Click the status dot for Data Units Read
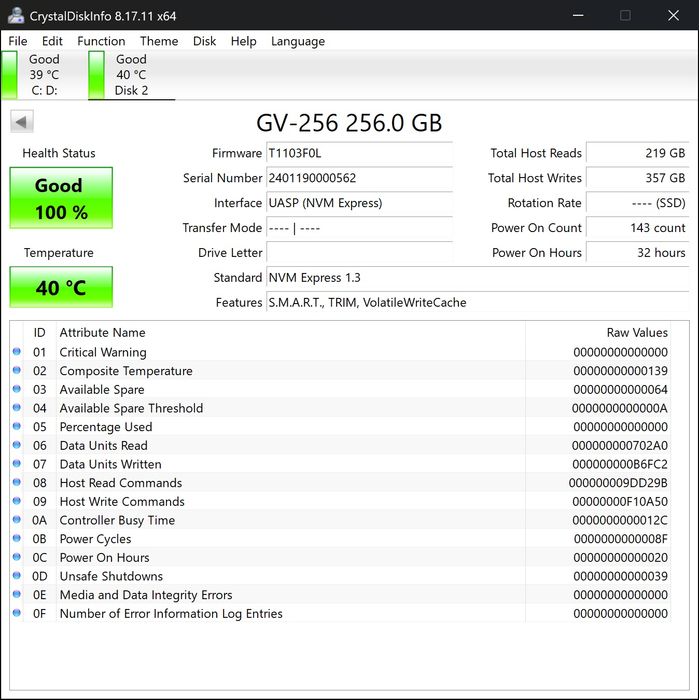The height and width of the screenshot is (700, 699). click(17, 445)
